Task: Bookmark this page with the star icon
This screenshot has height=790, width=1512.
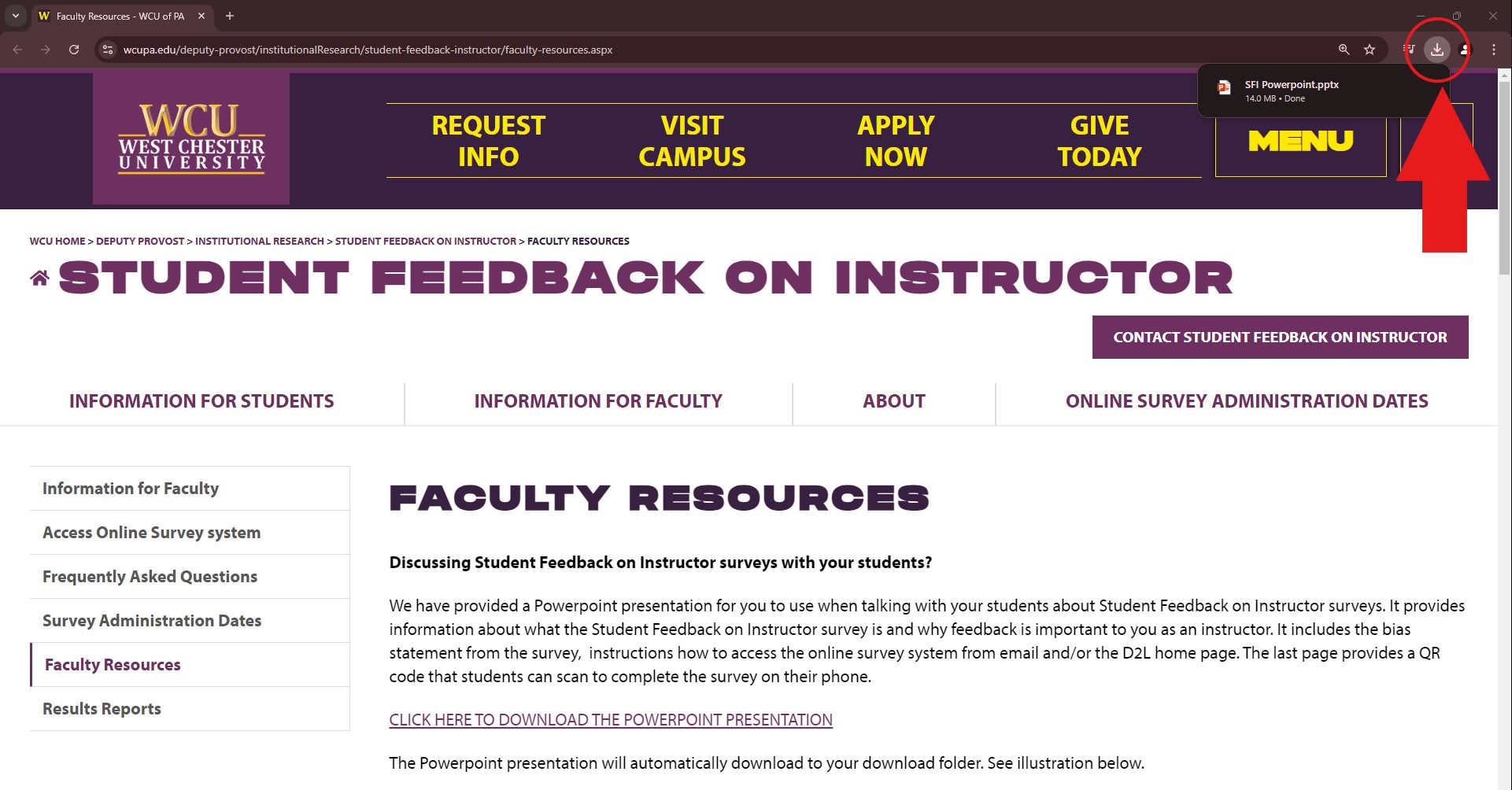Action: (x=1370, y=50)
